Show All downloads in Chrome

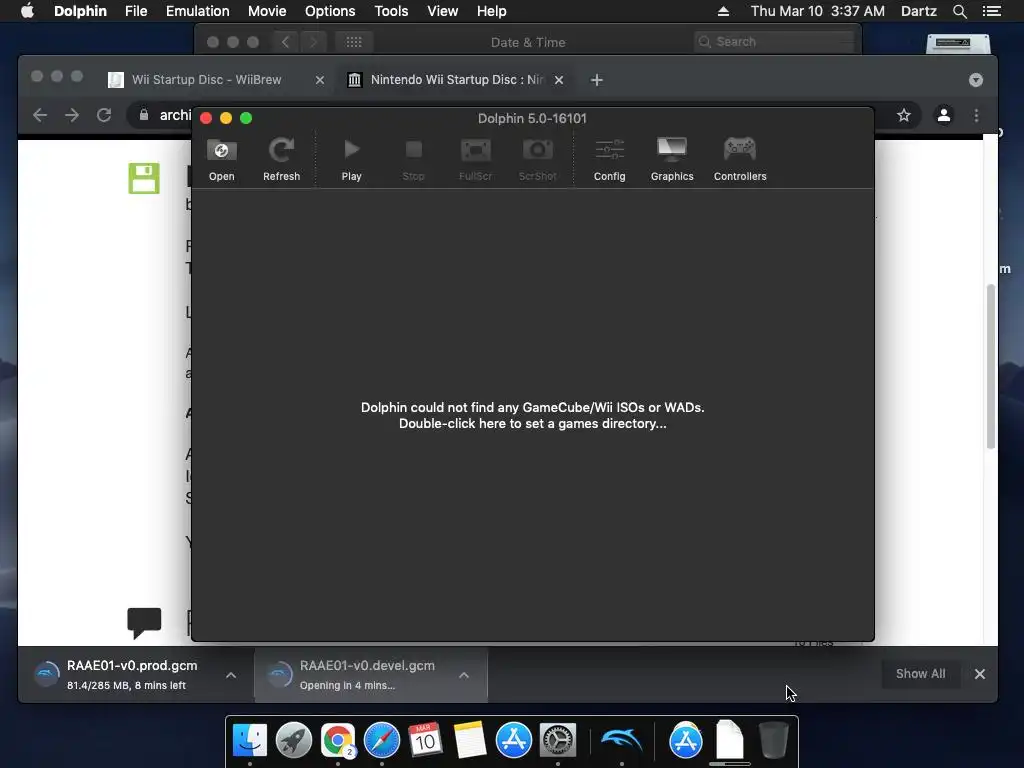(920, 674)
